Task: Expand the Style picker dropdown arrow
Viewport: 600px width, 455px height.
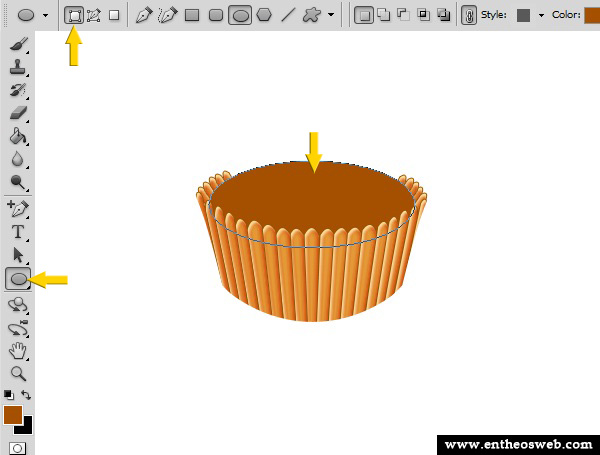Action: point(541,15)
